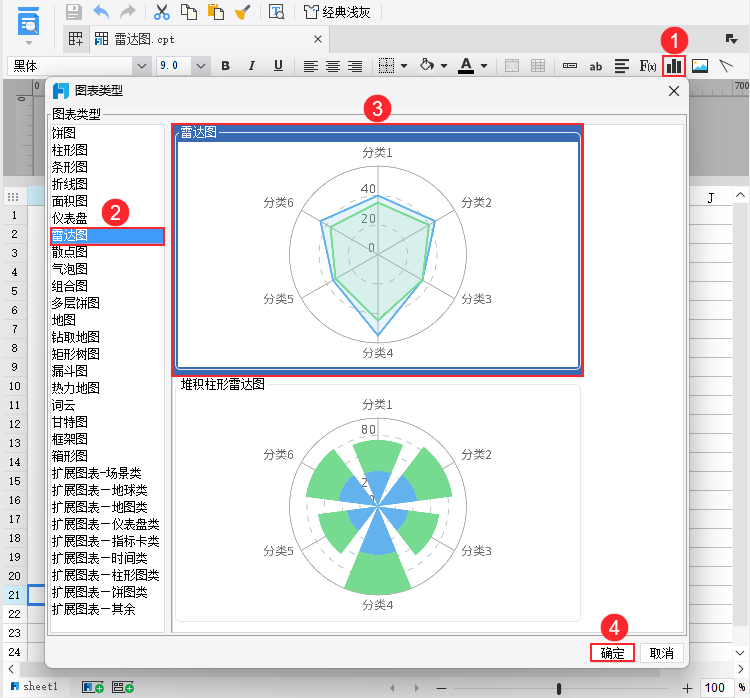Click the template preview search icon
Screen dimensions: 750x698
(x=276, y=11)
